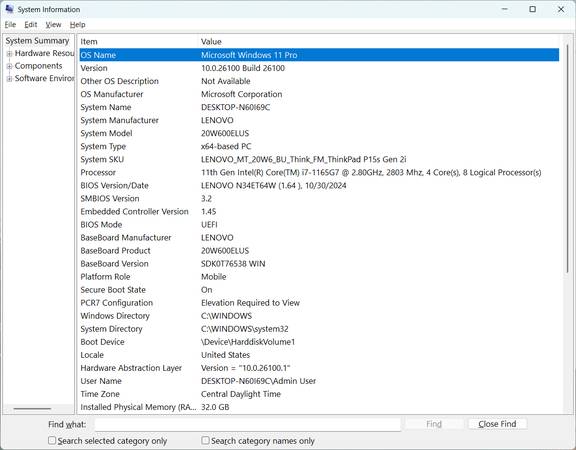
Task: Enable Search category names only checkbox
Action: pyautogui.click(x=205, y=440)
